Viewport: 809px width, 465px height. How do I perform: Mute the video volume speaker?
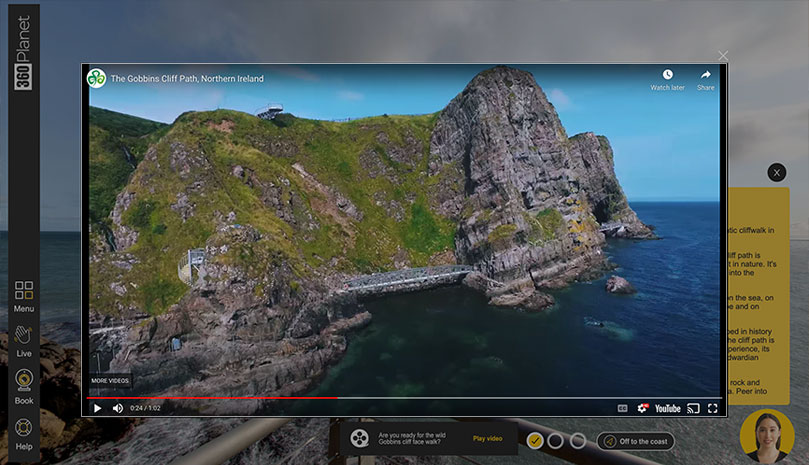click(118, 408)
